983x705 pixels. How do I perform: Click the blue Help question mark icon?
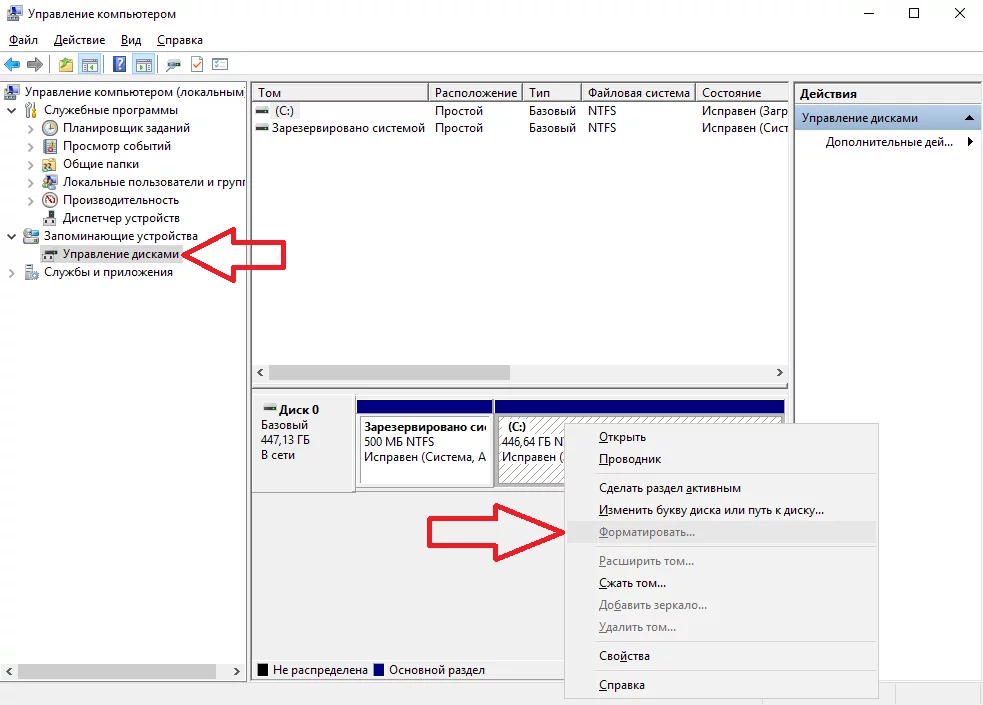click(x=119, y=64)
